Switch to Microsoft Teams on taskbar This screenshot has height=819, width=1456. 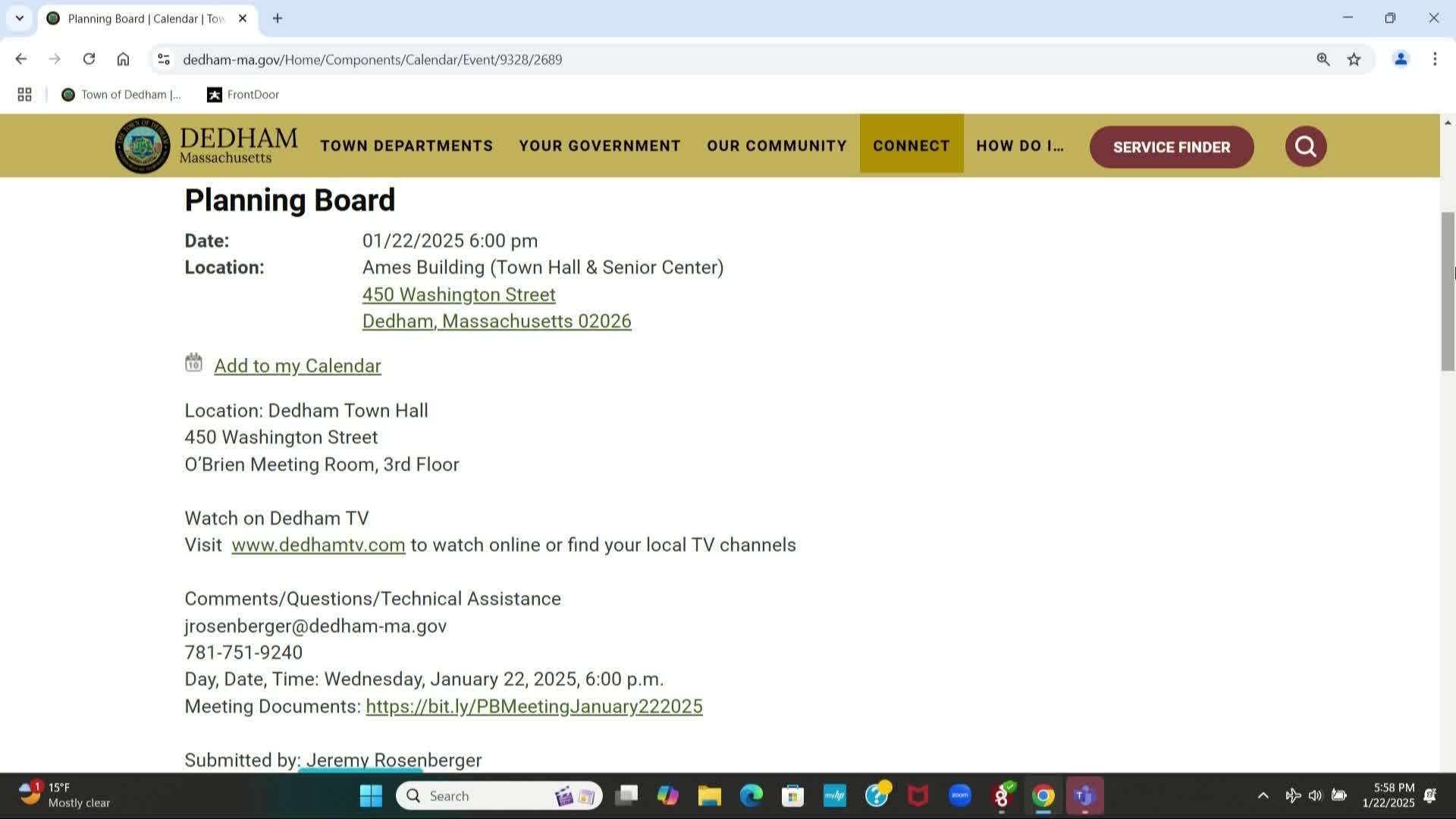coord(1085,795)
